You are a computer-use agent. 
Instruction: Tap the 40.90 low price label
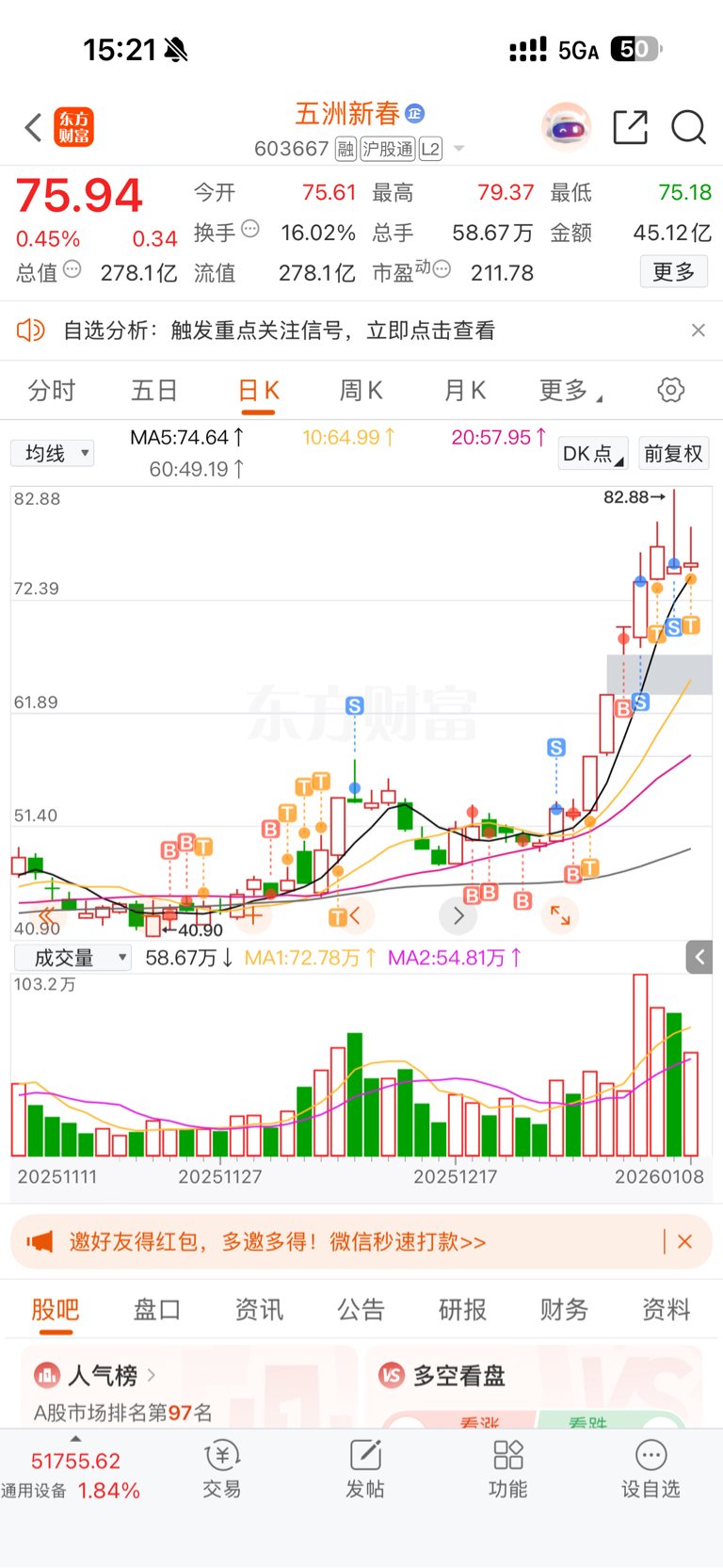click(193, 930)
